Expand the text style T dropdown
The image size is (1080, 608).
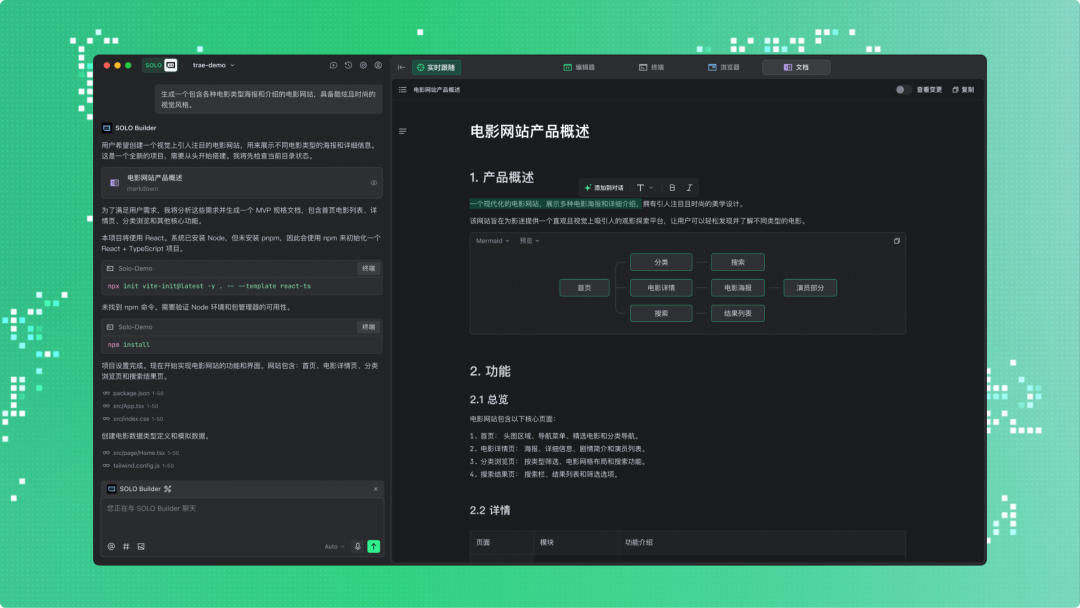[645, 187]
